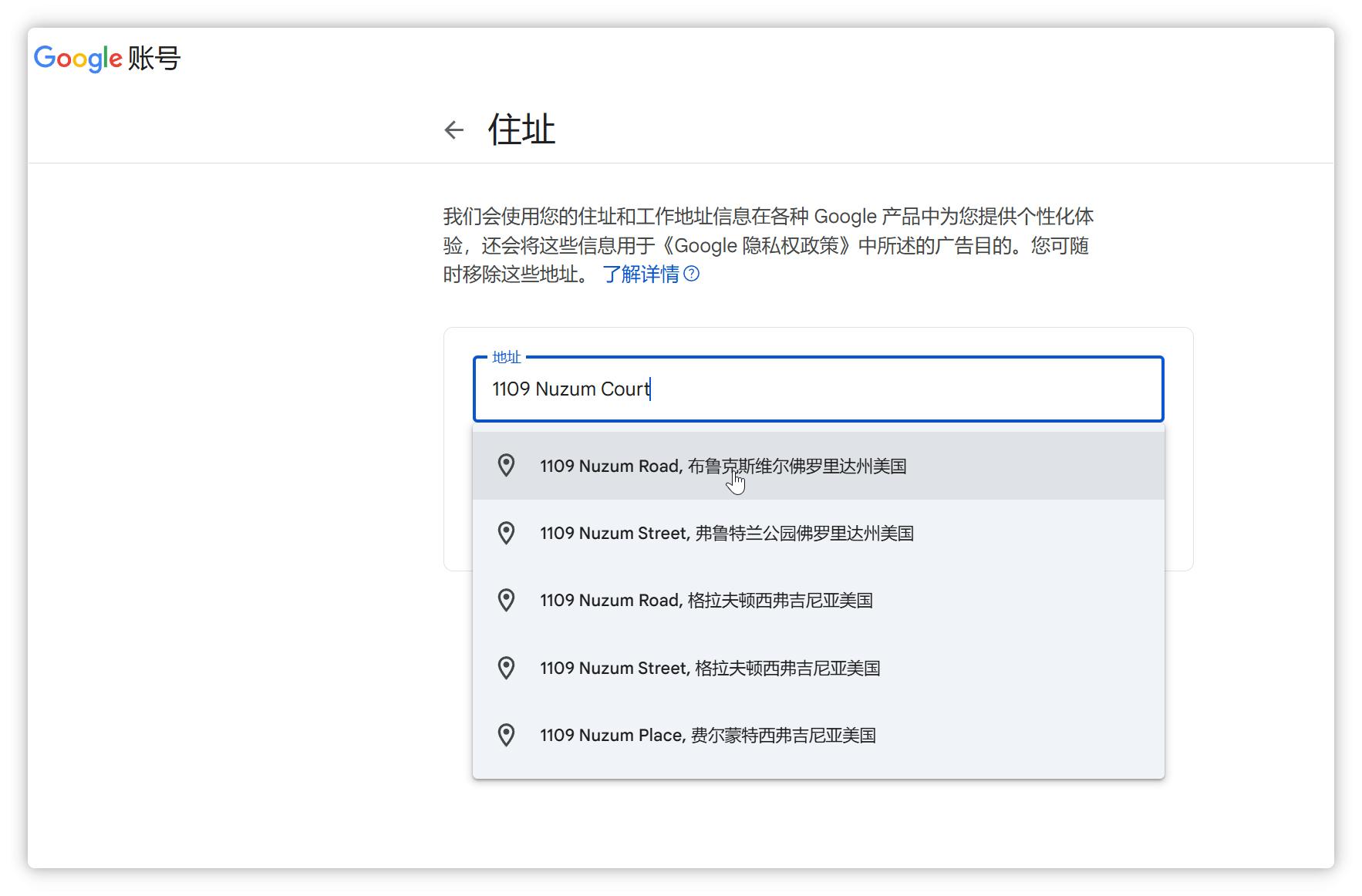
Task: Select suggestion 1109 Nuzum Road, 布鲁克斯维尔佛罗里达州美国
Action: [x=818, y=466]
